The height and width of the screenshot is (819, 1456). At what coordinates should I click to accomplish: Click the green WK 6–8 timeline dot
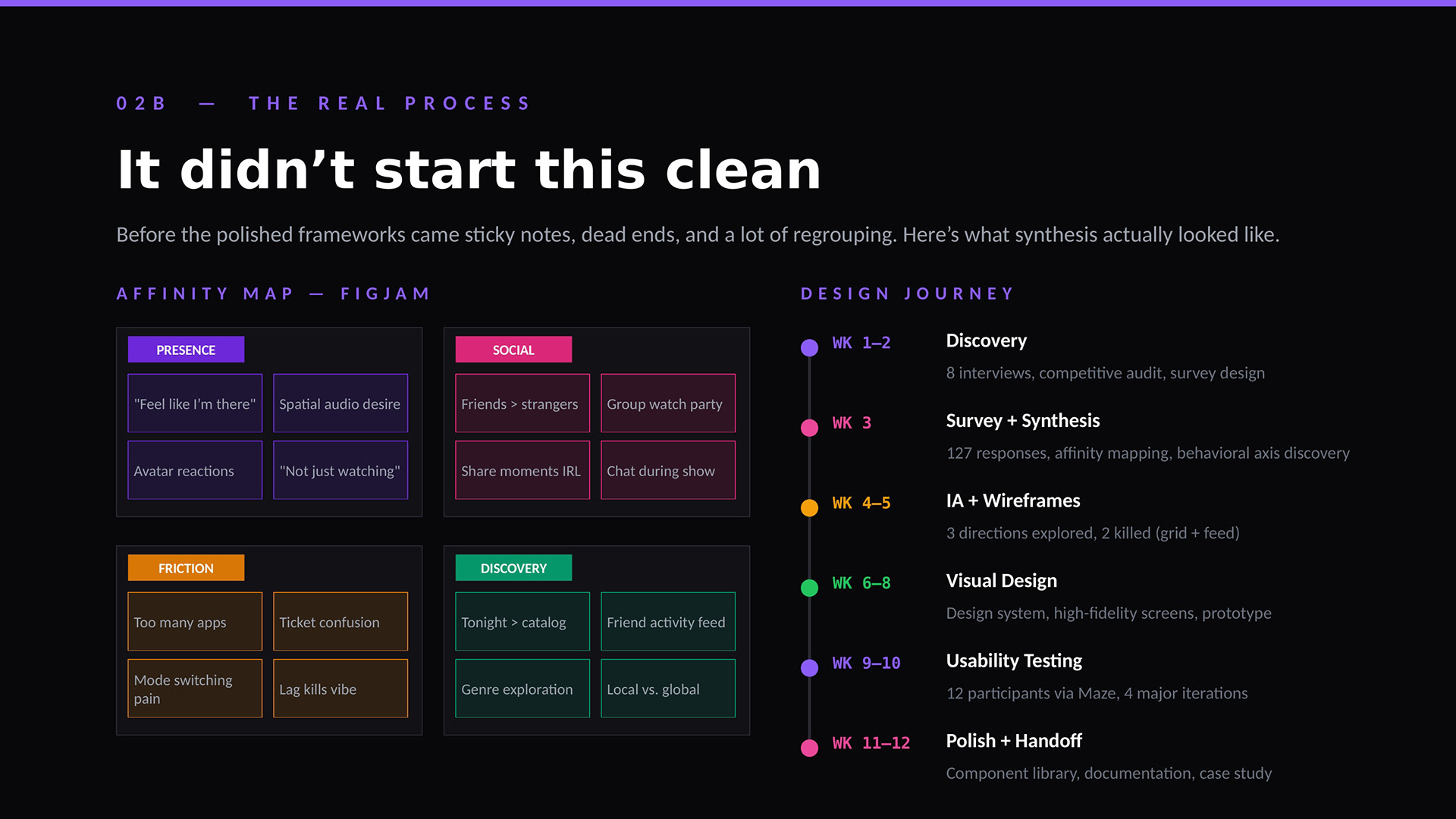809,588
